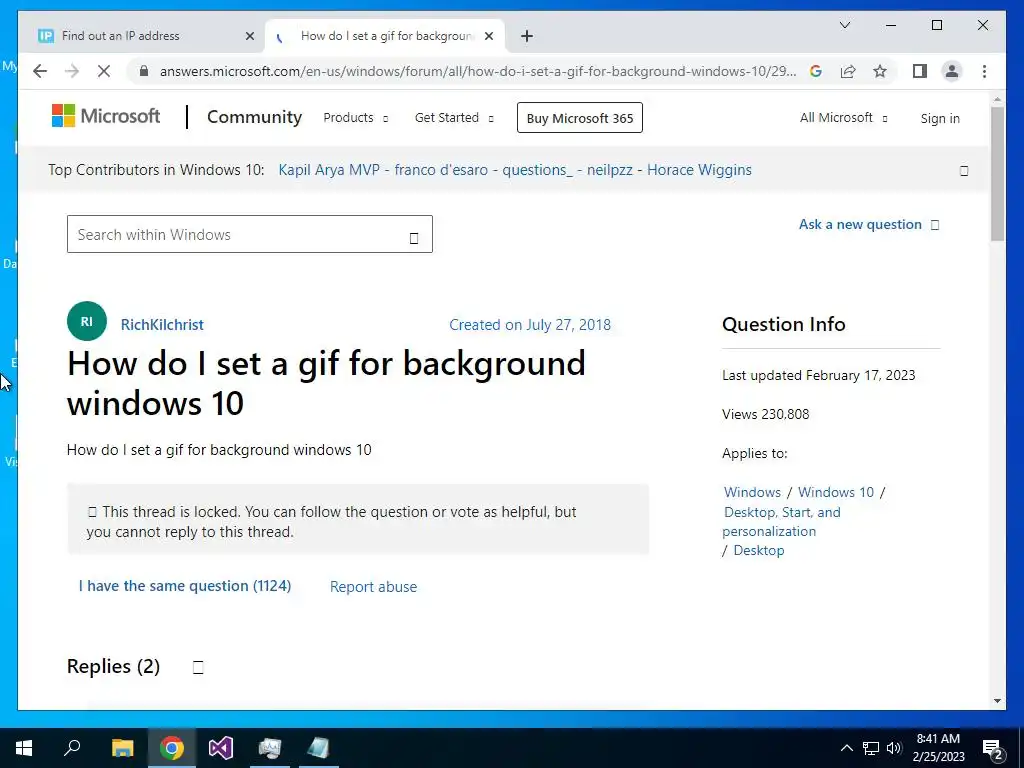
Task: Close the 'Find out an IP address' tab
Action: tap(249, 36)
